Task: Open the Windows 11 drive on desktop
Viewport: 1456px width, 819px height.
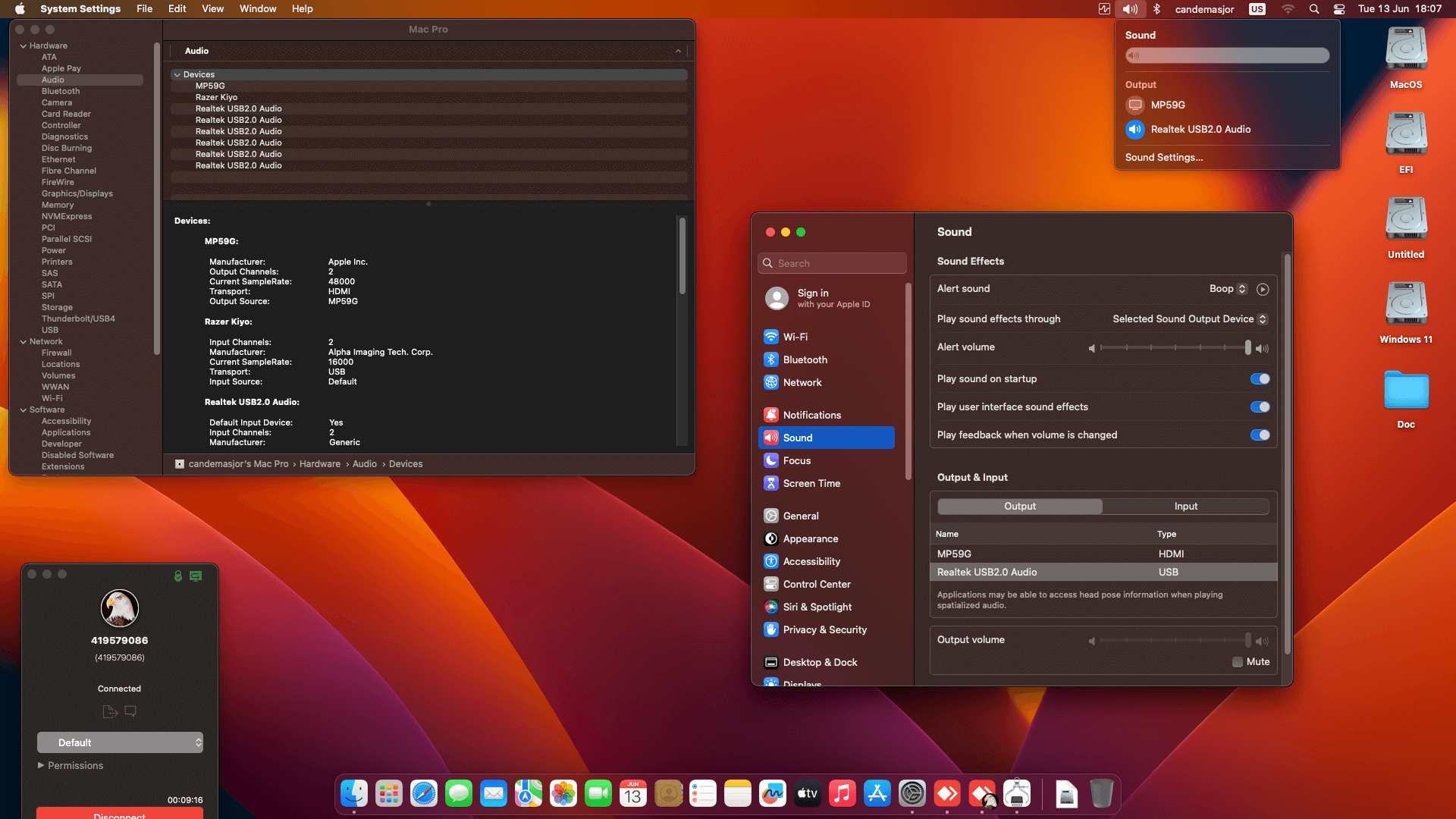Action: 1406,303
